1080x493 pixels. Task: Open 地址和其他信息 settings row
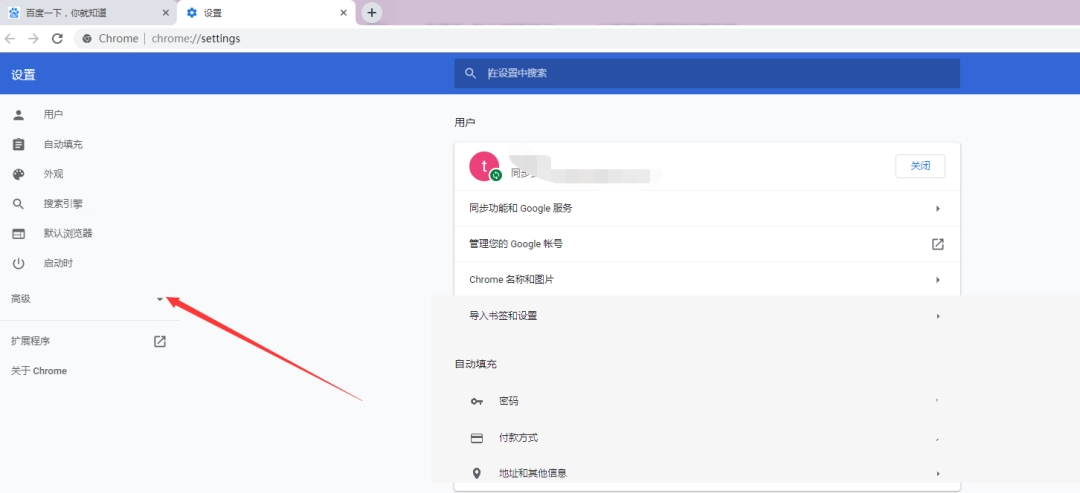(707, 474)
